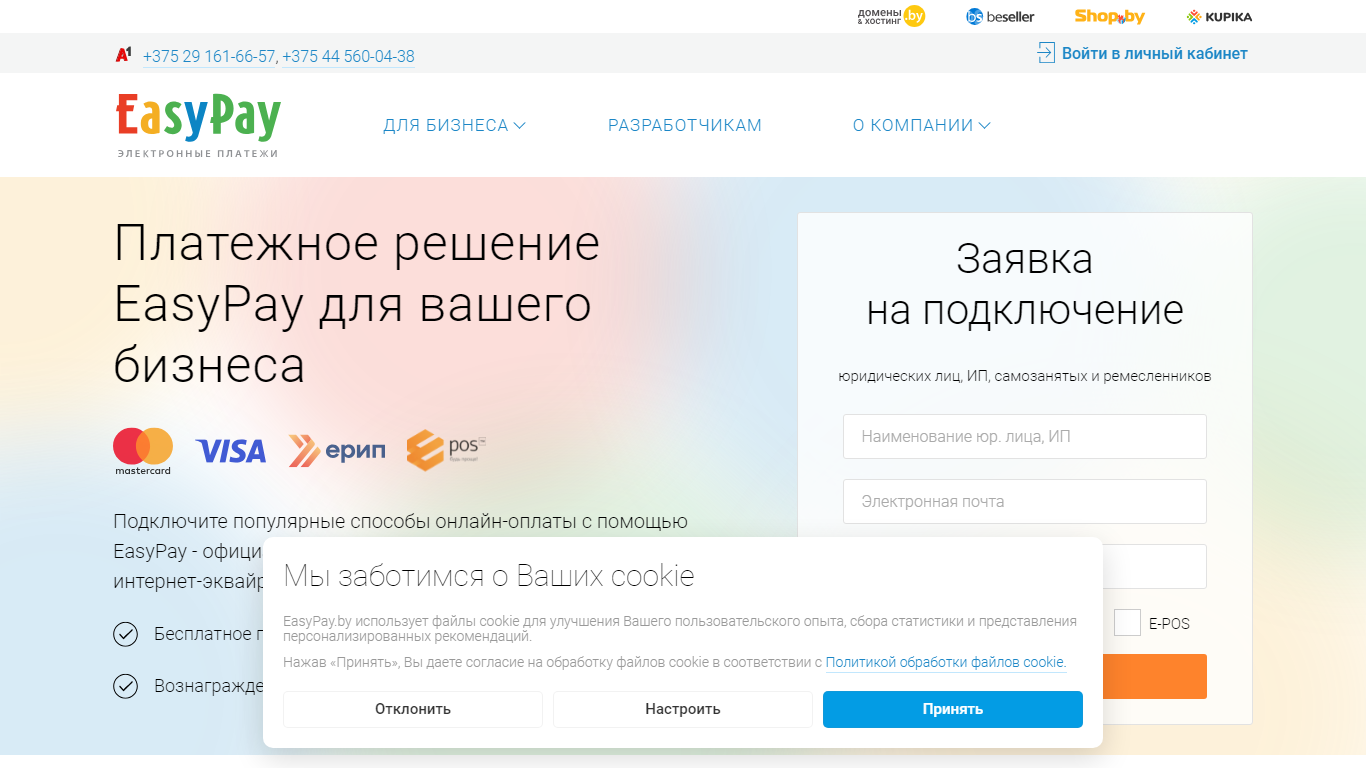Click the ЕРИП logo
Screen dimensions: 1366x768
[337, 451]
